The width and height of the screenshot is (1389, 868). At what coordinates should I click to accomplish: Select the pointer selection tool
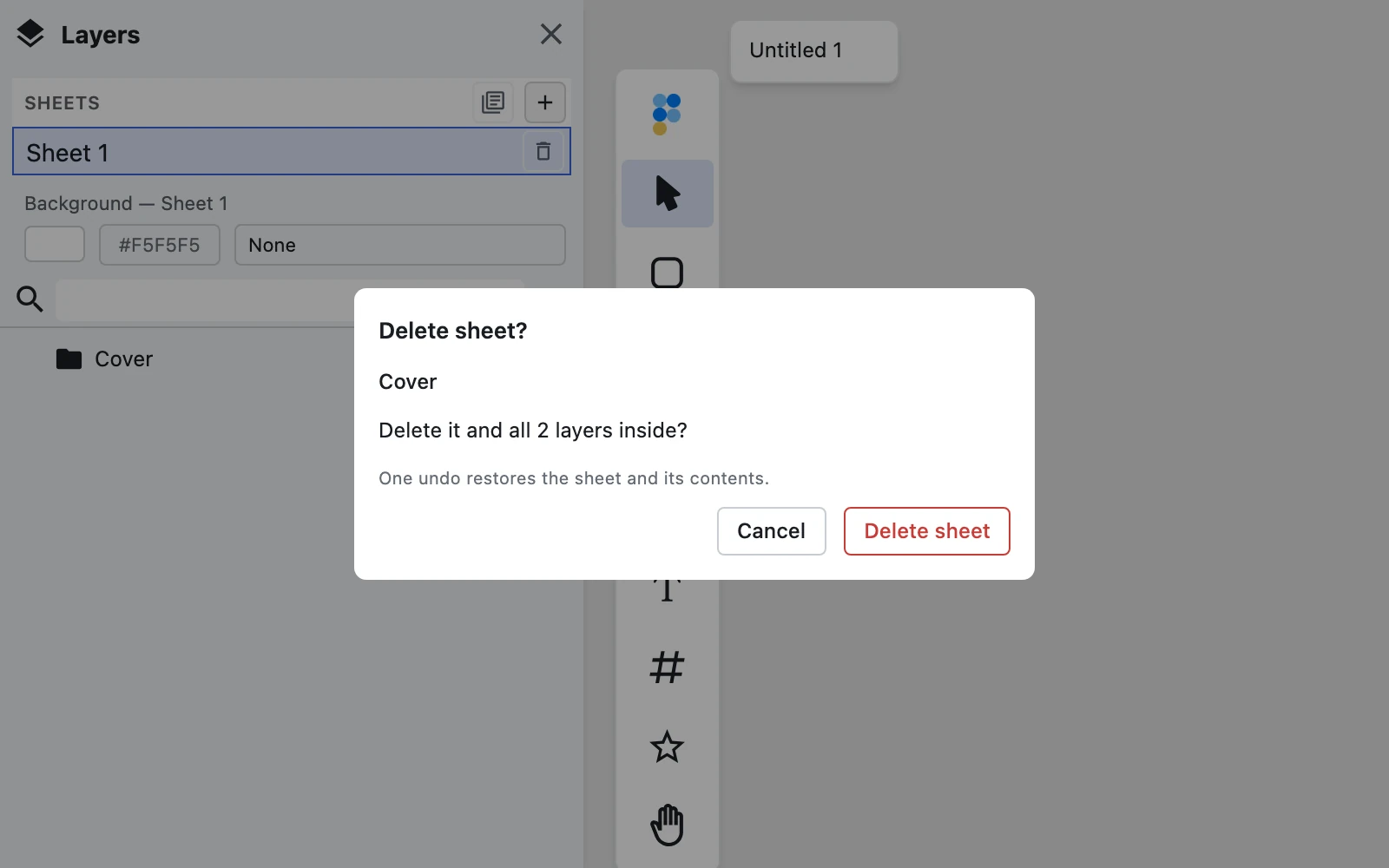coord(668,194)
